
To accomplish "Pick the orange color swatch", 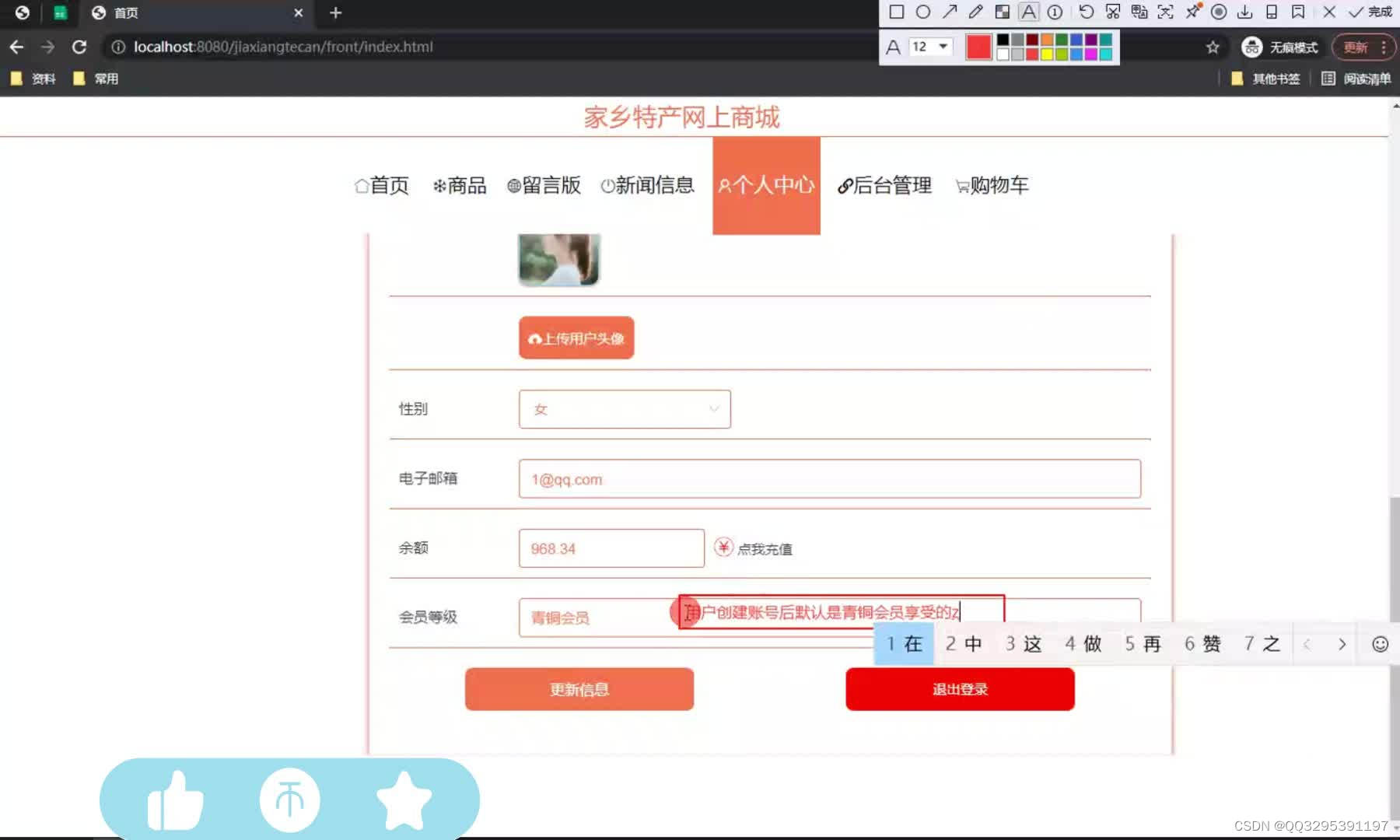I will click(1047, 40).
